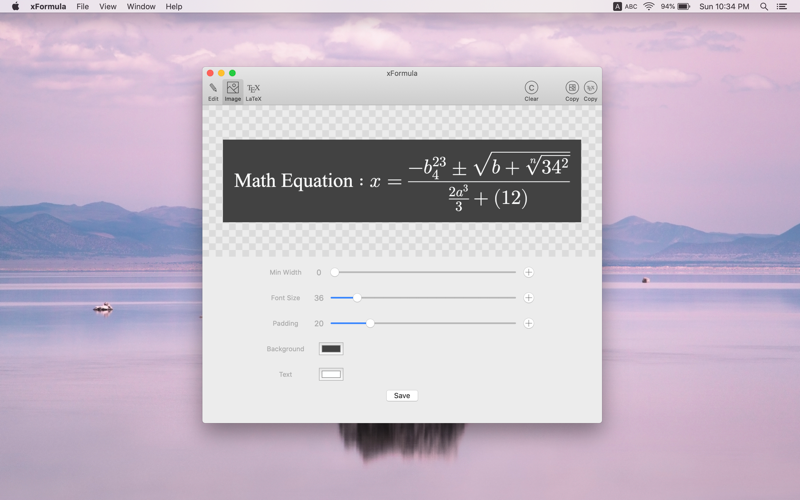Open the Background color swatch
800x500 pixels.
(331, 349)
